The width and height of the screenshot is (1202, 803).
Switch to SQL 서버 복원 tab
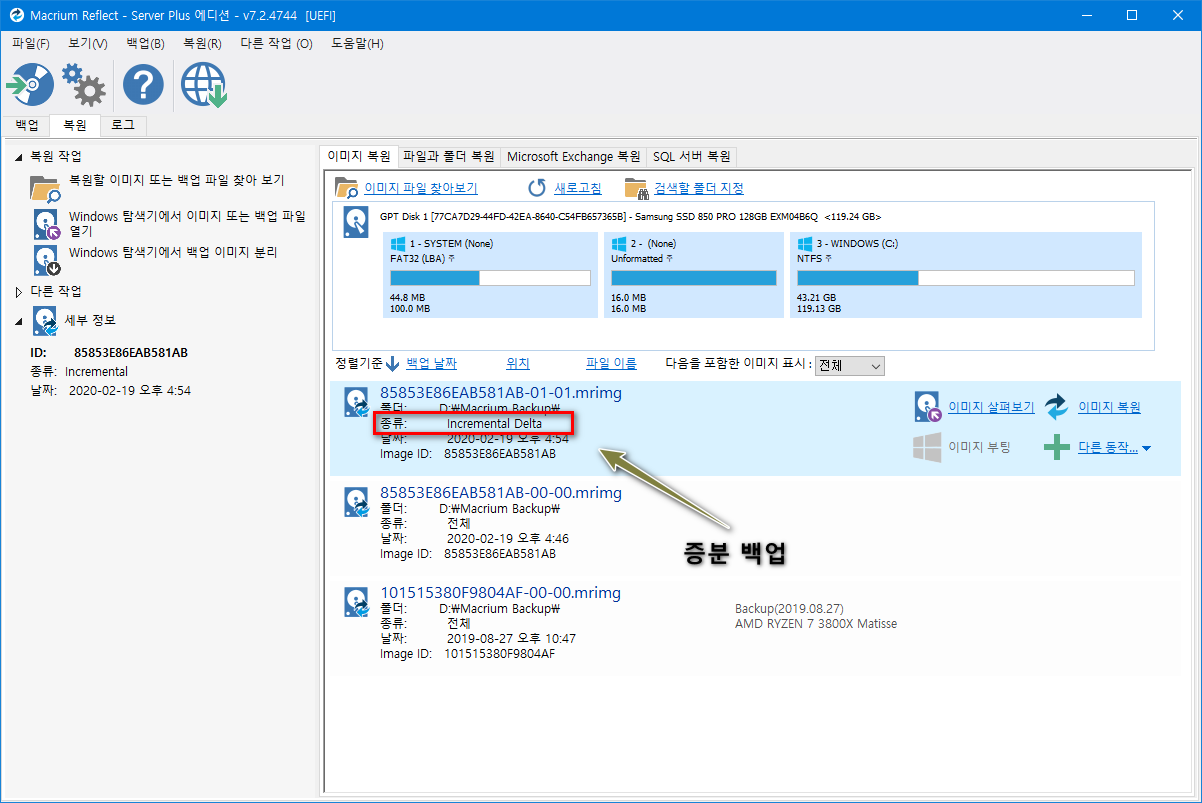click(692, 157)
